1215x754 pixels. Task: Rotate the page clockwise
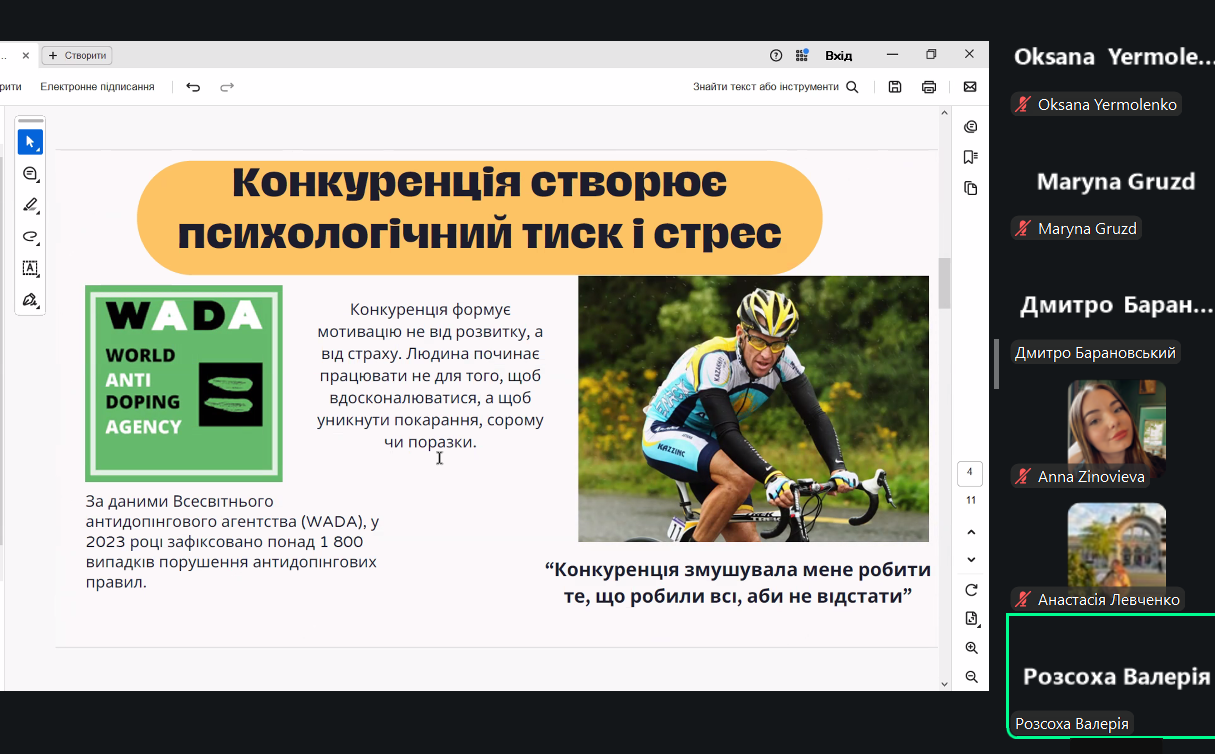tap(971, 590)
